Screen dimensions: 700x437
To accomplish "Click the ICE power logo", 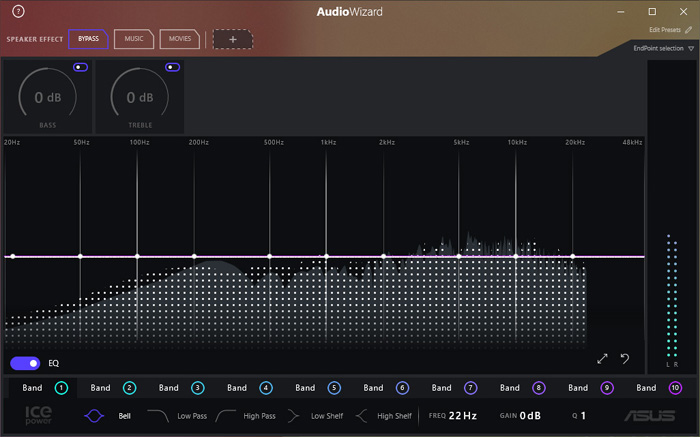I will click(x=38, y=415).
